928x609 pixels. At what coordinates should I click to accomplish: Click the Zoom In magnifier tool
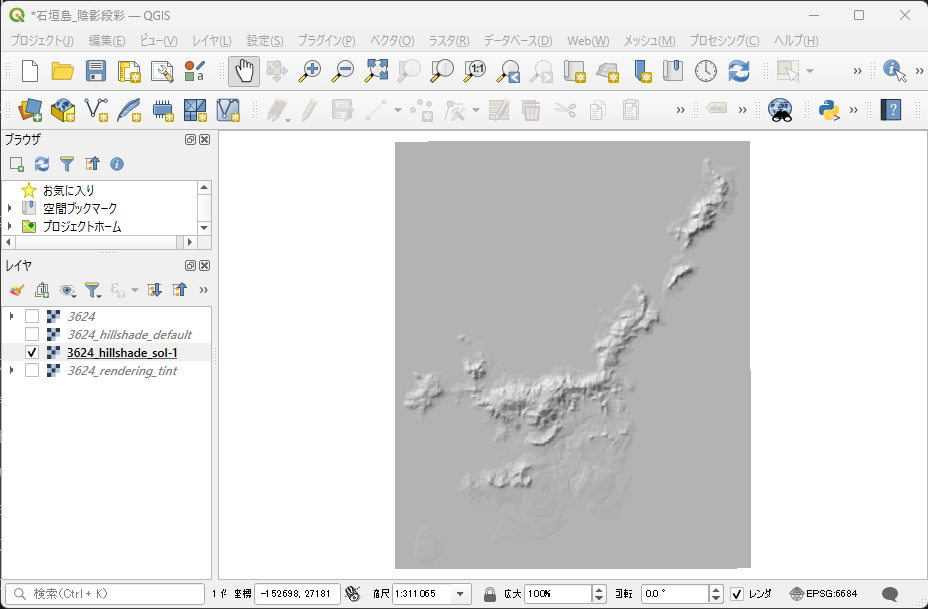coord(310,71)
